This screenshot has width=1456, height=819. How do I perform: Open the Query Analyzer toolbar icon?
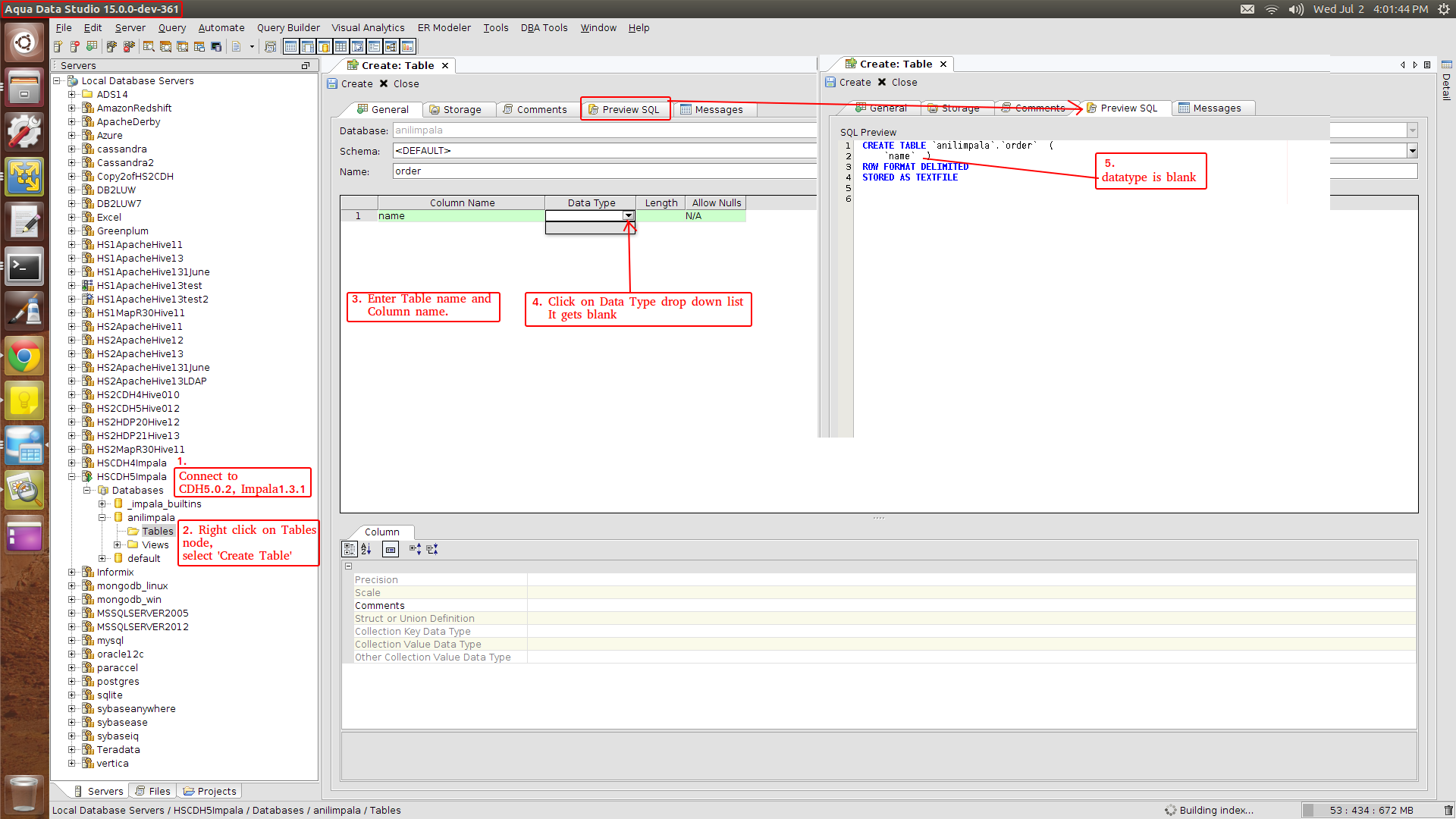point(149,47)
